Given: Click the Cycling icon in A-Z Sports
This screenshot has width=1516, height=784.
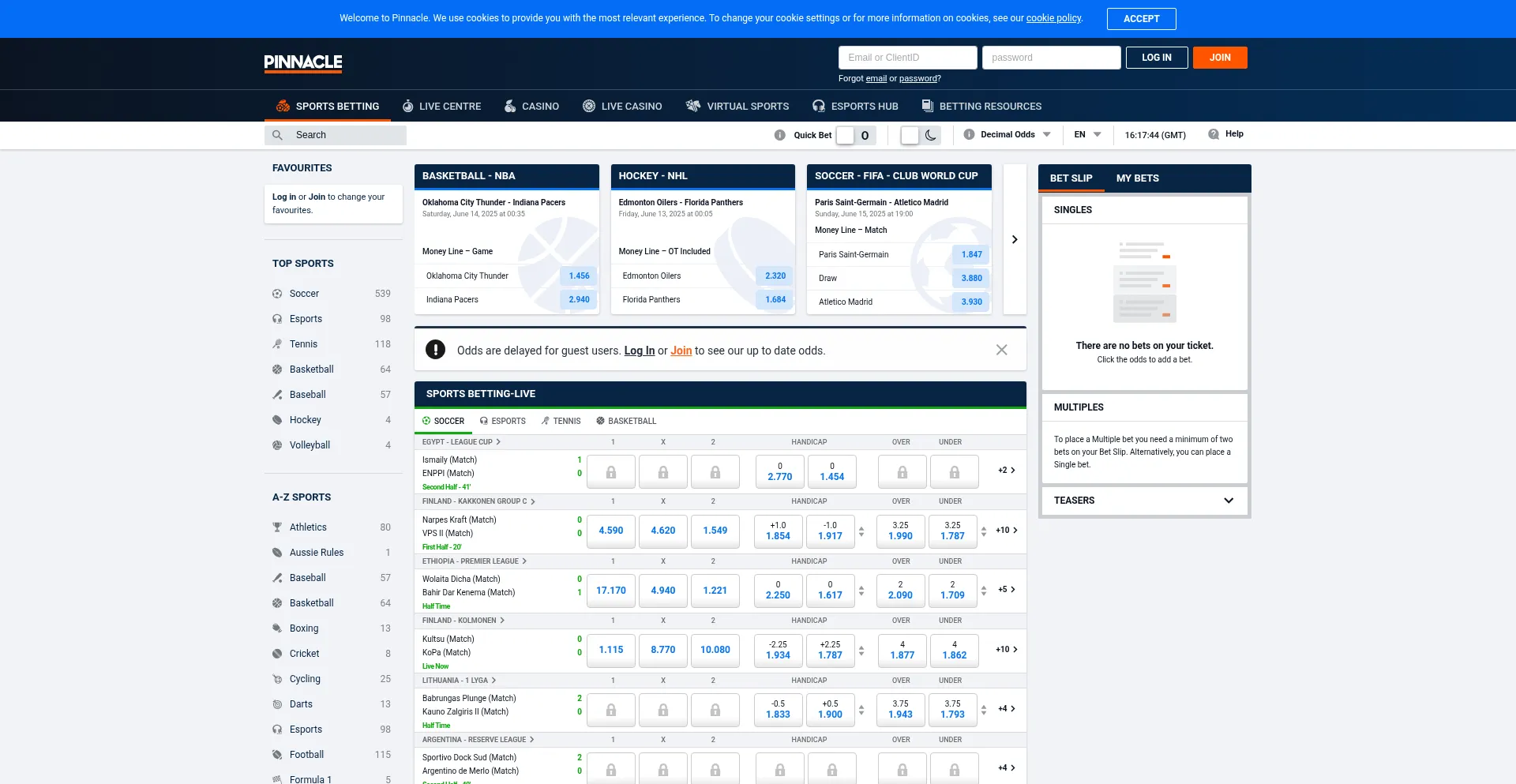Looking at the screenshot, I should tap(277, 679).
